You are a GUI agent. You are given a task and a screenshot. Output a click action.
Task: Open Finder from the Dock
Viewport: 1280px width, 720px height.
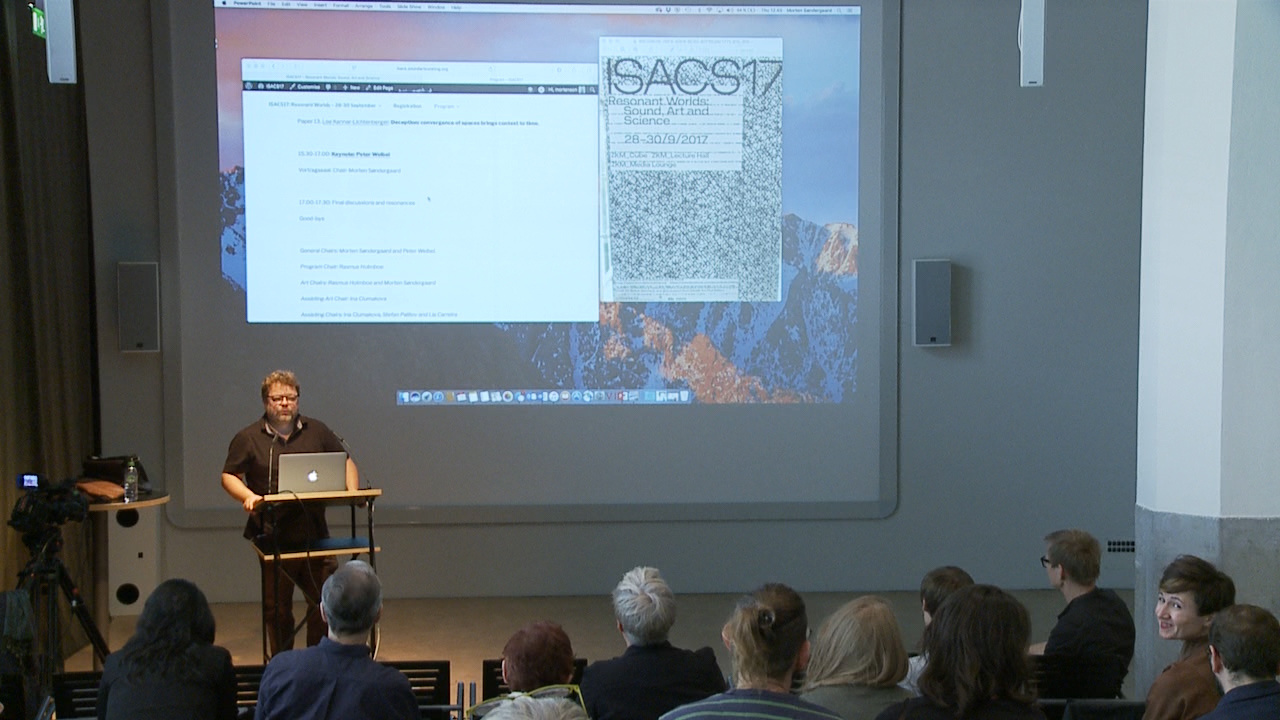404,397
